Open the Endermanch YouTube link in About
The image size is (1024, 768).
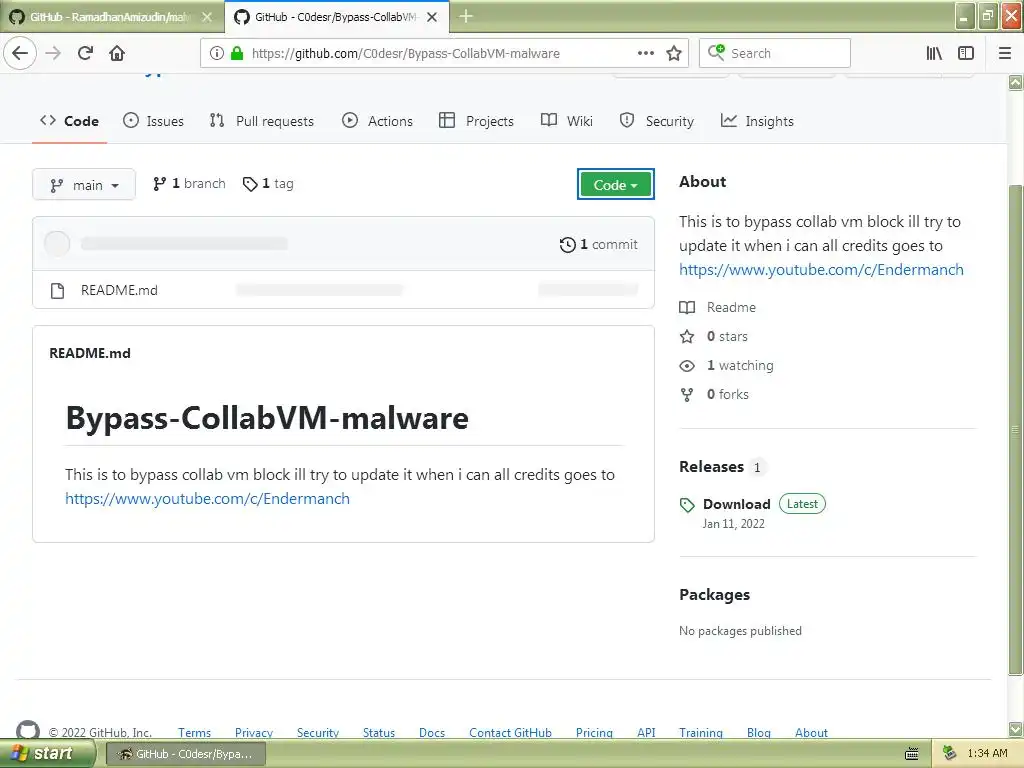tap(821, 270)
